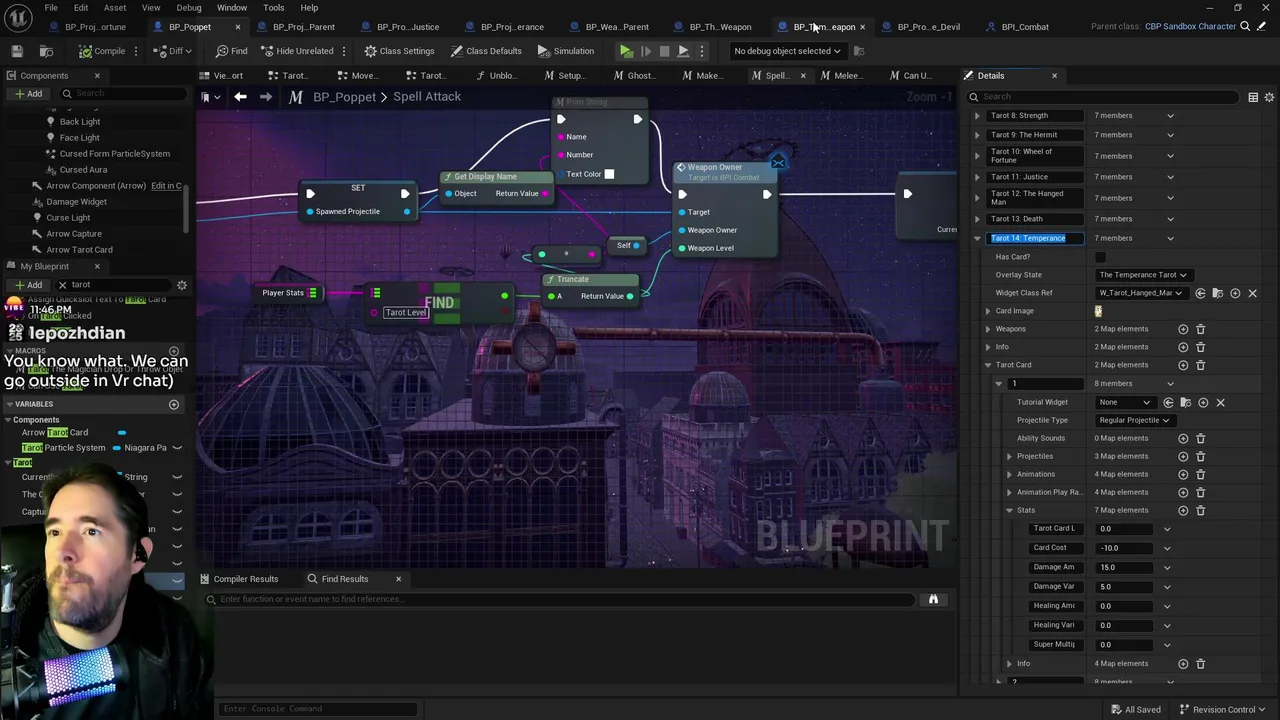The image size is (1280, 720).
Task: Click the Stop simulation button
Action: coord(664,51)
